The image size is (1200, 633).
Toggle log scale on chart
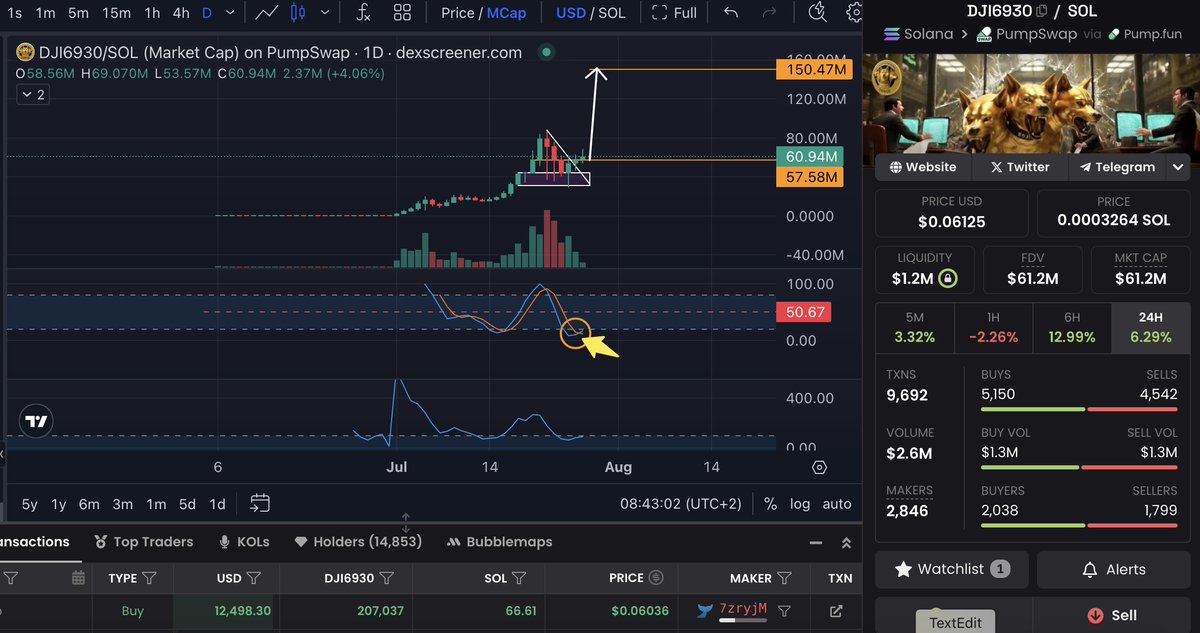point(800,504)
